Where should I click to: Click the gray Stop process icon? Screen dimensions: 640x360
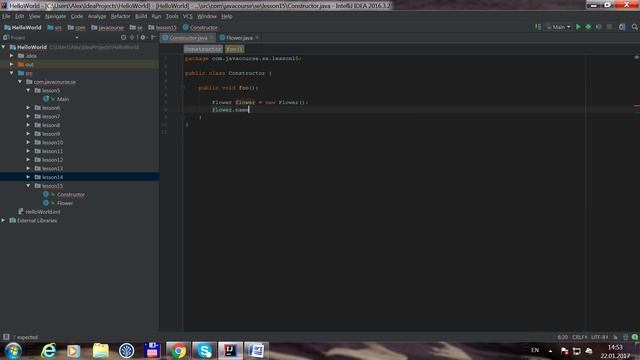[x=609, y=27]
